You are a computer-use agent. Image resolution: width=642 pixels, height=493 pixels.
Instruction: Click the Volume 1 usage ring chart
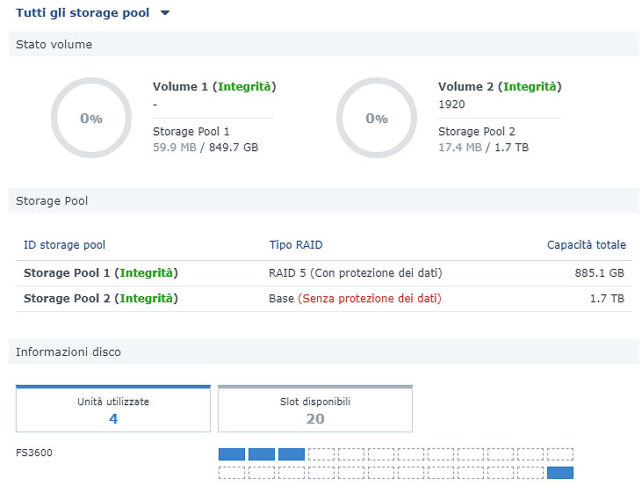click(x=90, y=118)
